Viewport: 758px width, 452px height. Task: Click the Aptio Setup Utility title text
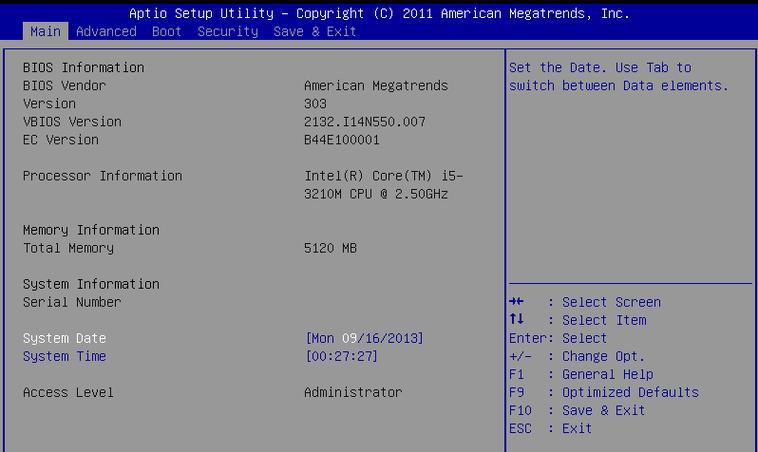(379, 14)
